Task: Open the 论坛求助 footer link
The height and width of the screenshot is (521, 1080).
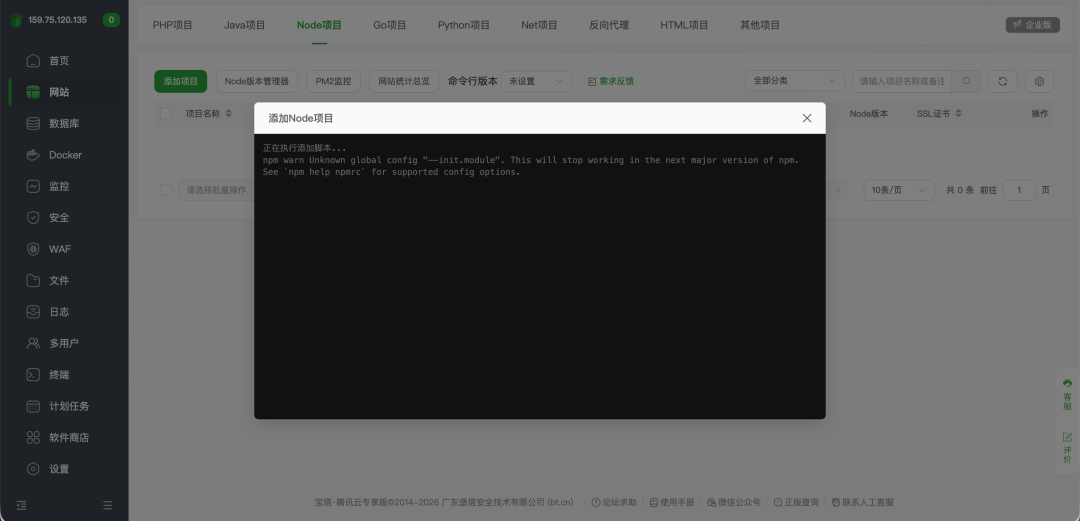Action: [614, 502]
